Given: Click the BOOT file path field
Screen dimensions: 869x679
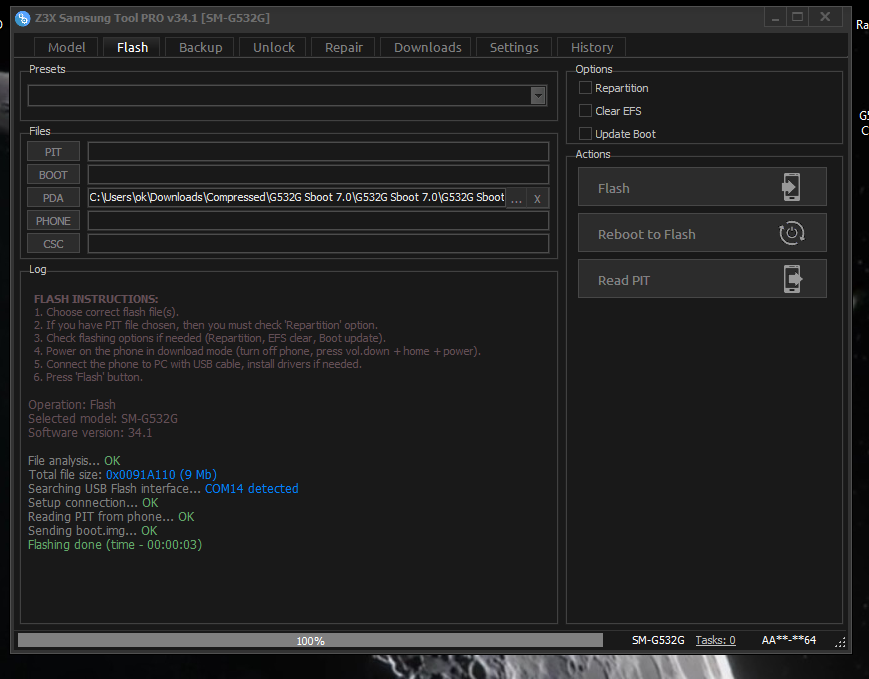Looking at the screenshot, I should pos(318,175).
